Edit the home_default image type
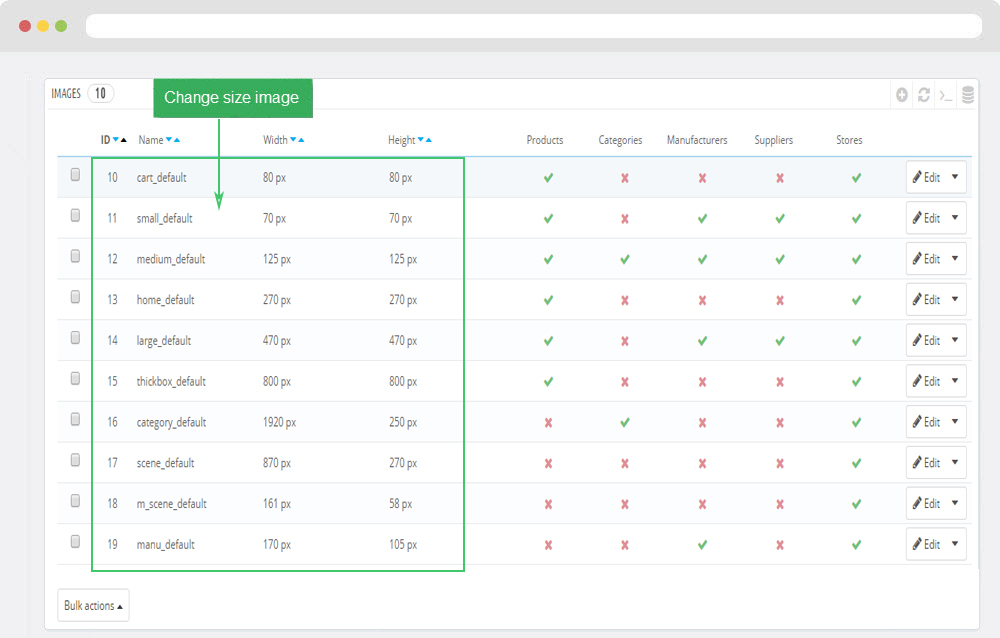This screenshot has width=1000, height=638. pos(926,299)
